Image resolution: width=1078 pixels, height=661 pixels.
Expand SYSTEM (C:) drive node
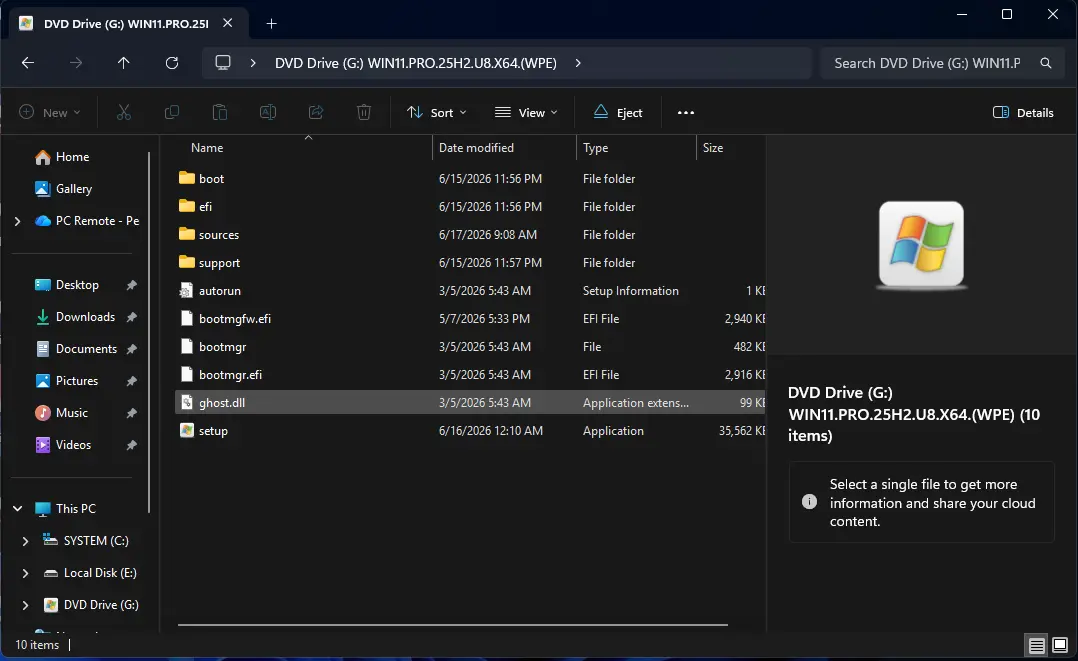pos(25,541)
